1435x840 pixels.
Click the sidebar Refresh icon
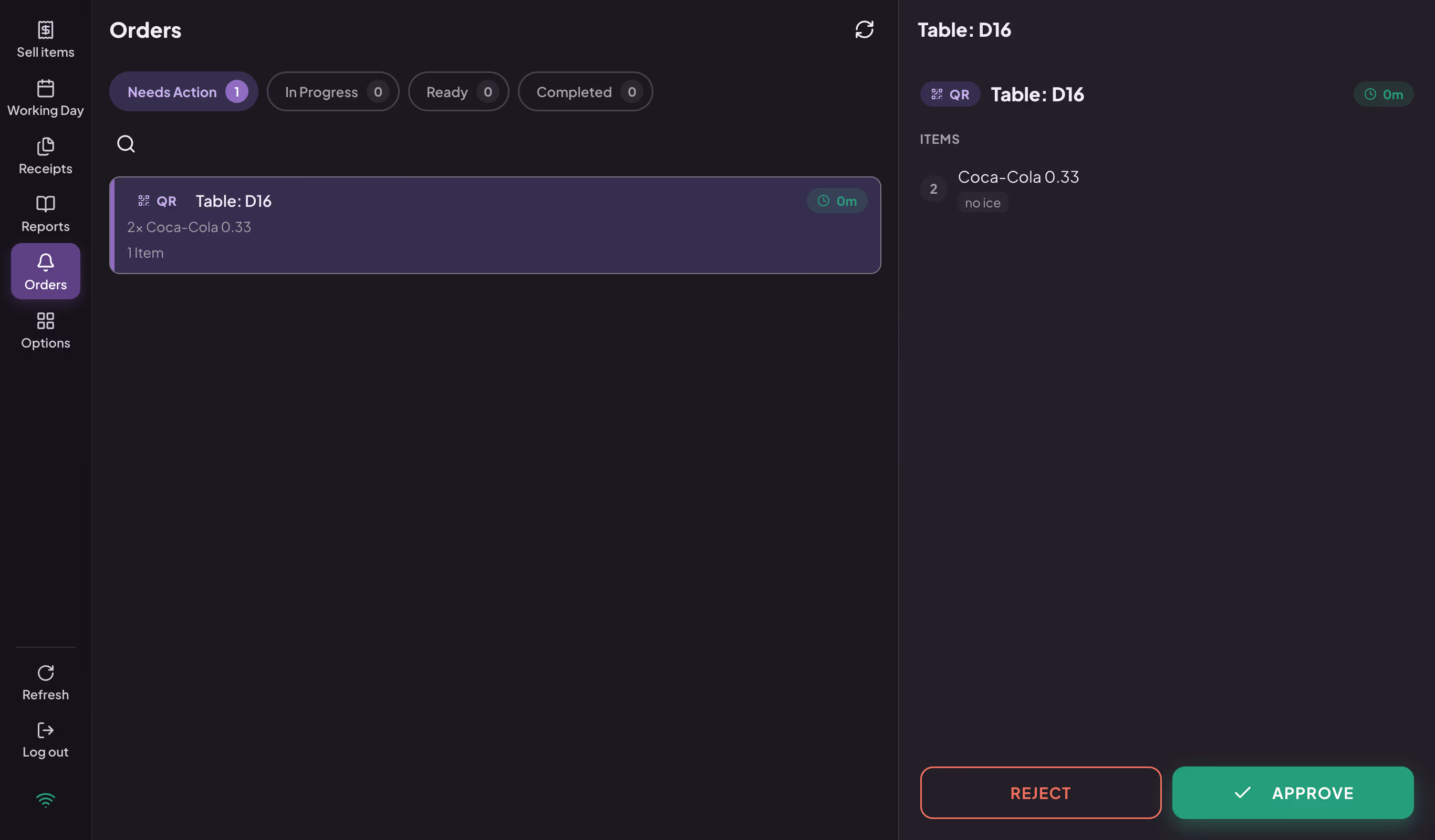pos(46,673)
